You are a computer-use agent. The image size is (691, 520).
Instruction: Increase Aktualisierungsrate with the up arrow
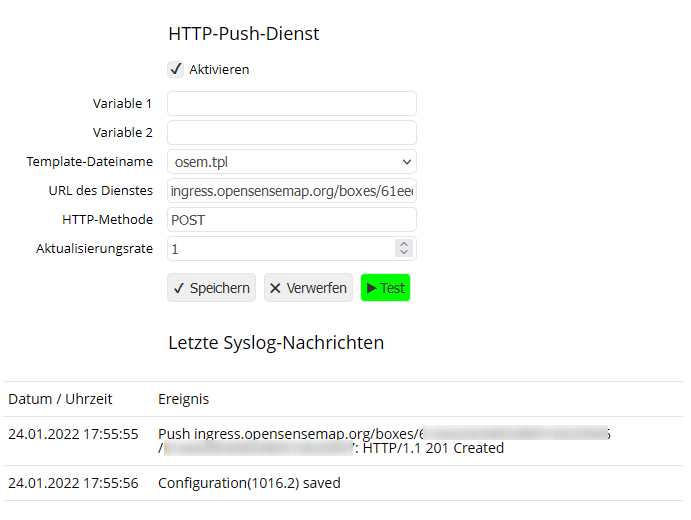point(404,244)
